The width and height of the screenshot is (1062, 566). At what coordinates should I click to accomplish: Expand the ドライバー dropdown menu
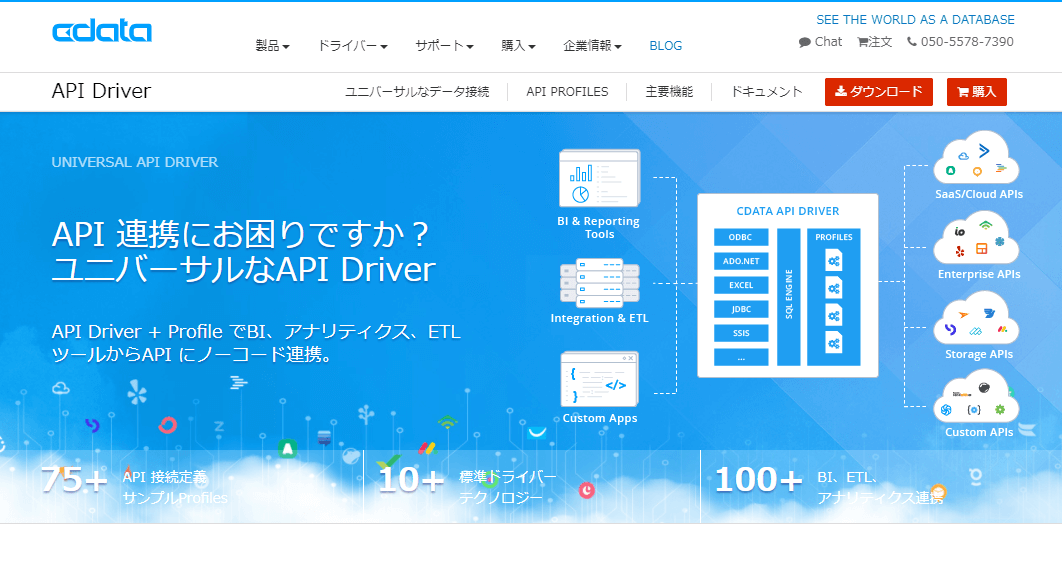pos(352,45)
